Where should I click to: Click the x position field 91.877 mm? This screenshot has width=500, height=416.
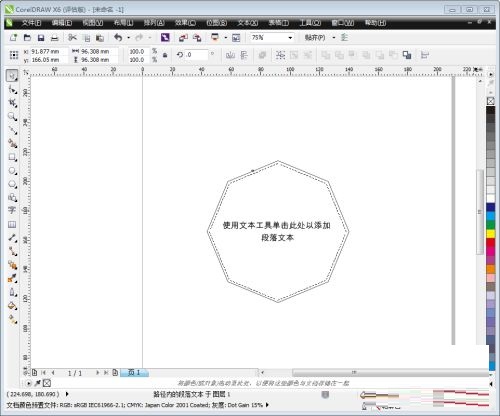click(49, 51)
